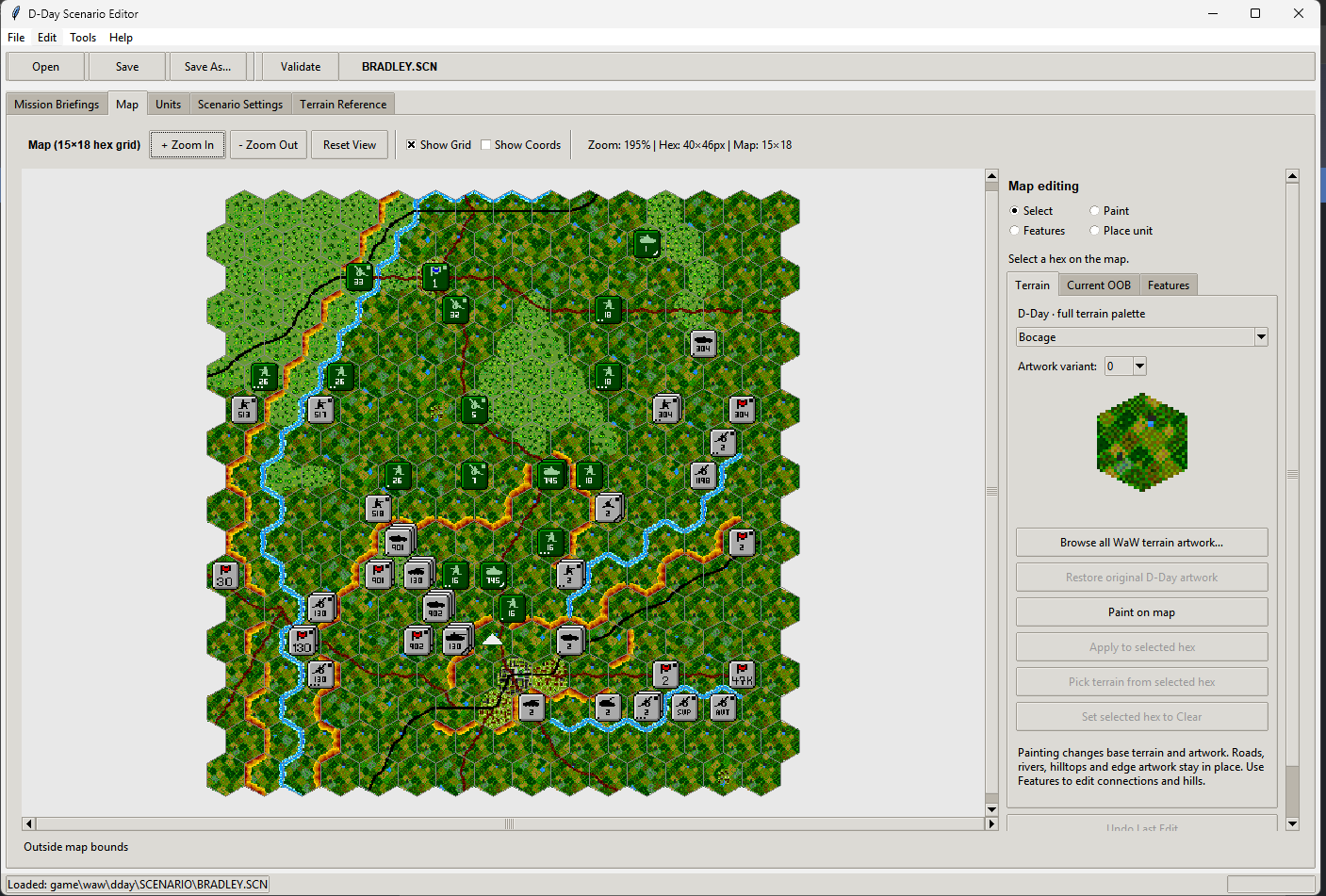Open the File menu

click(16, 38)
